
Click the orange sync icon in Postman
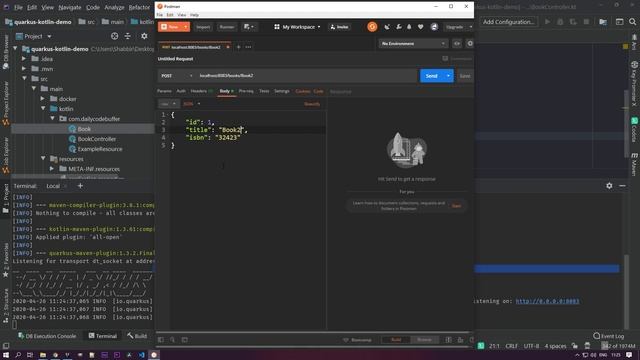(372, 27)
